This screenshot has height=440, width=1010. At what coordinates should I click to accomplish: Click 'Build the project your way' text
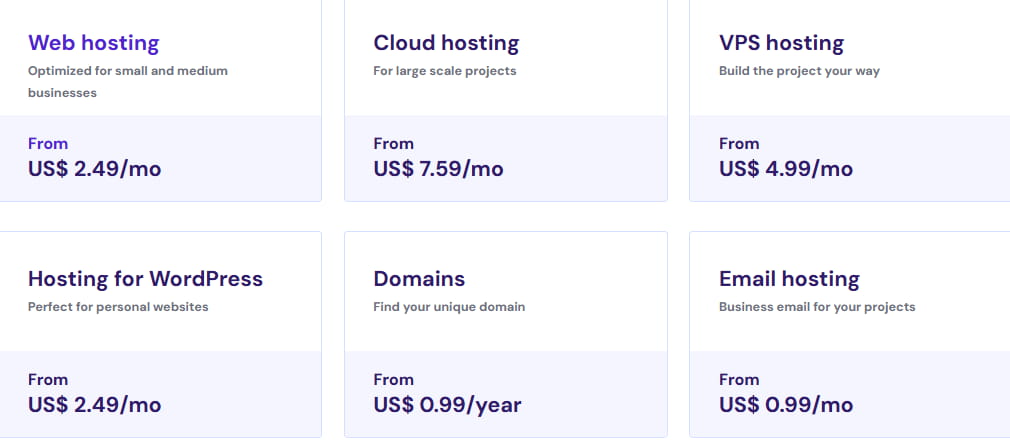pos(799,71)
